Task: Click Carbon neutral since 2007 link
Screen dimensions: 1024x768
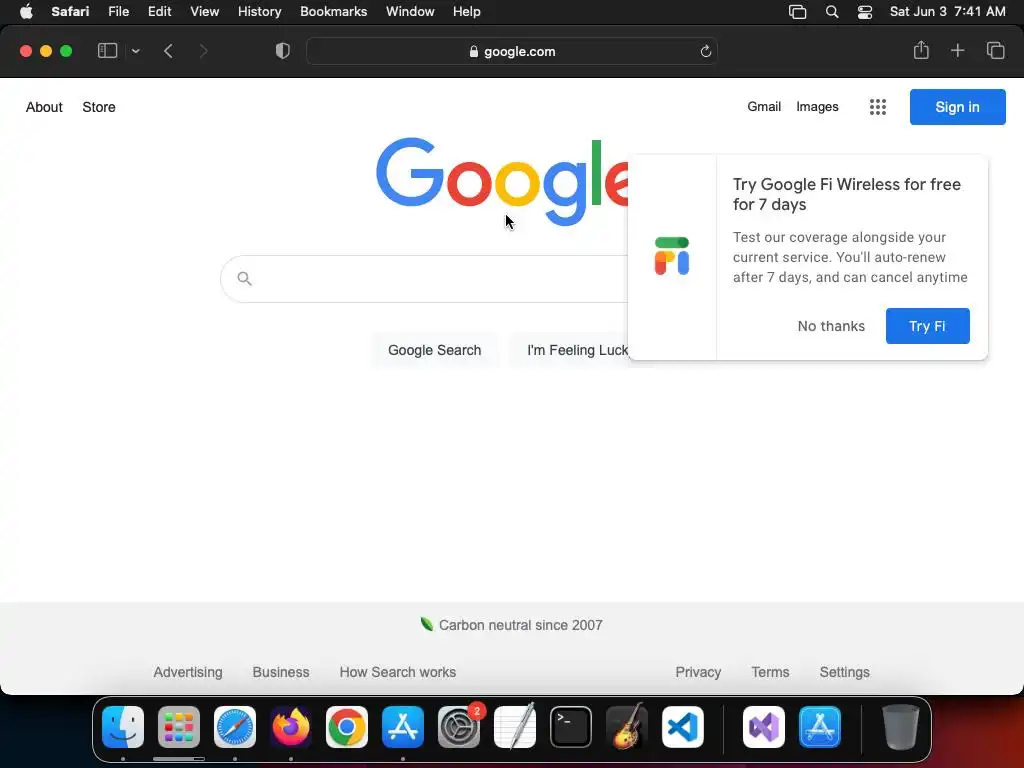Action: pyautogui.click(x=520, y=625)
